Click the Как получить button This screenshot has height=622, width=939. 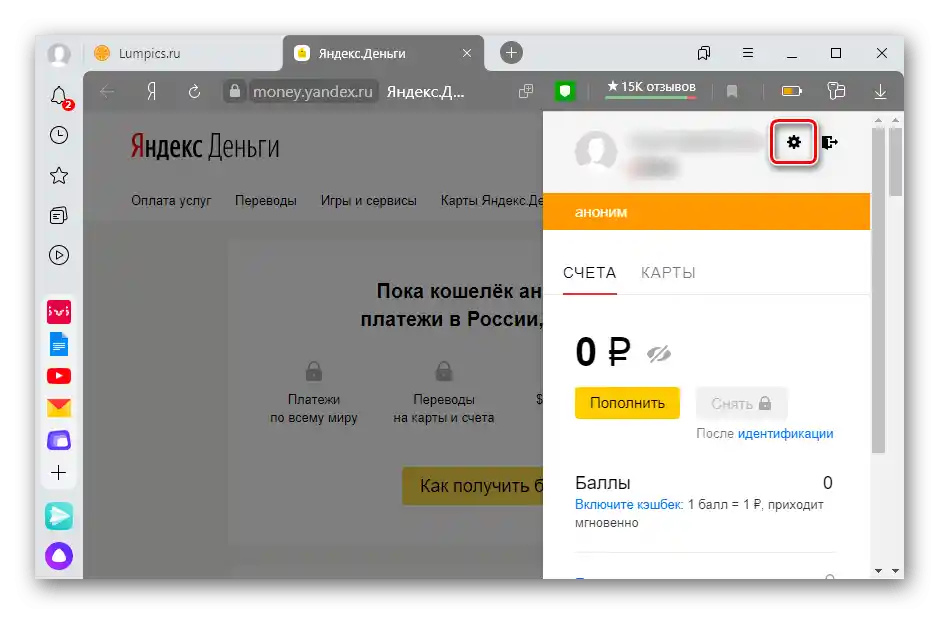coord(472,486)
